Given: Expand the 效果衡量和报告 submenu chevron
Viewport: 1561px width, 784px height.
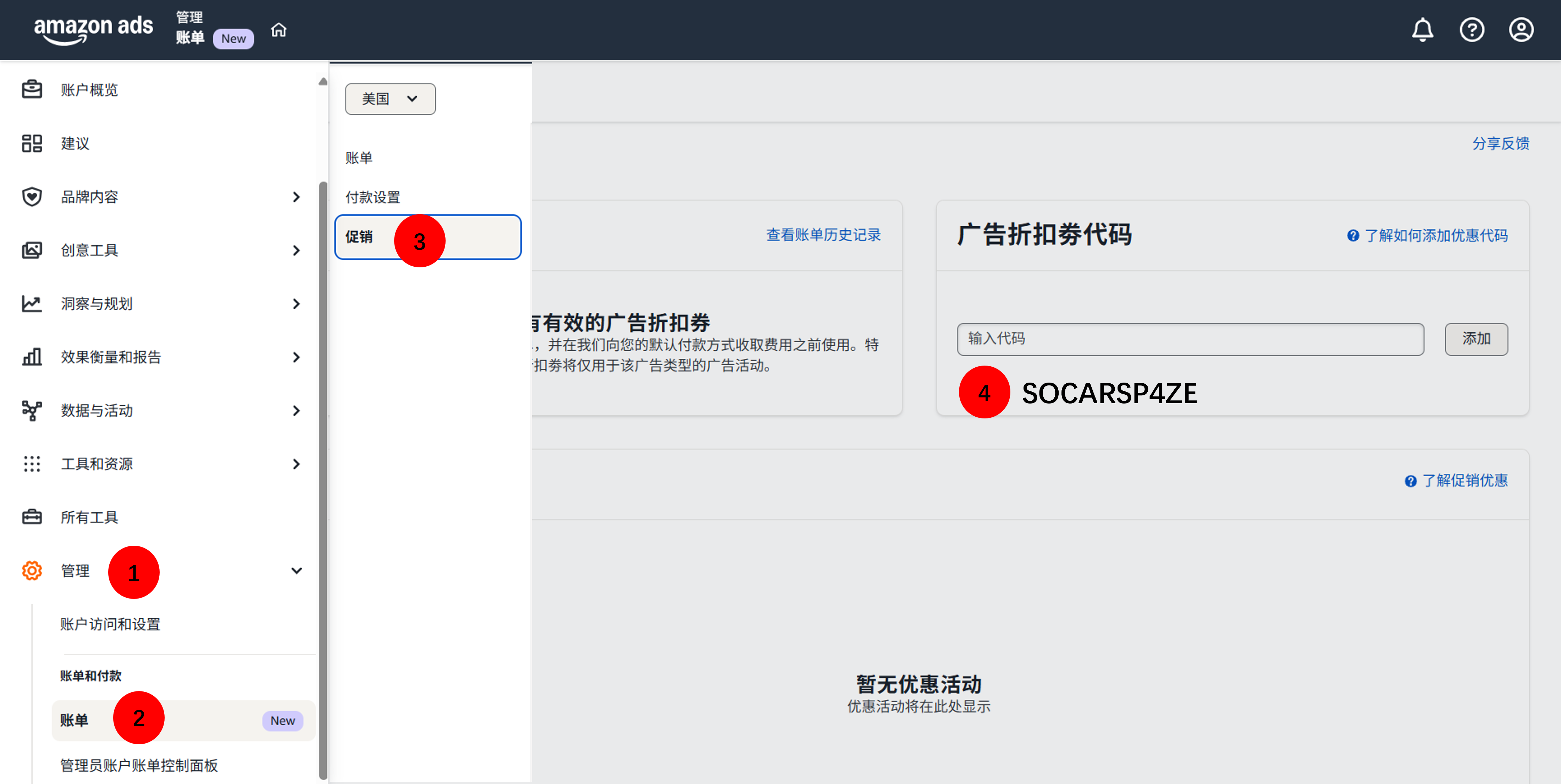Looking at the screenshot, I should tap(296, 357).
